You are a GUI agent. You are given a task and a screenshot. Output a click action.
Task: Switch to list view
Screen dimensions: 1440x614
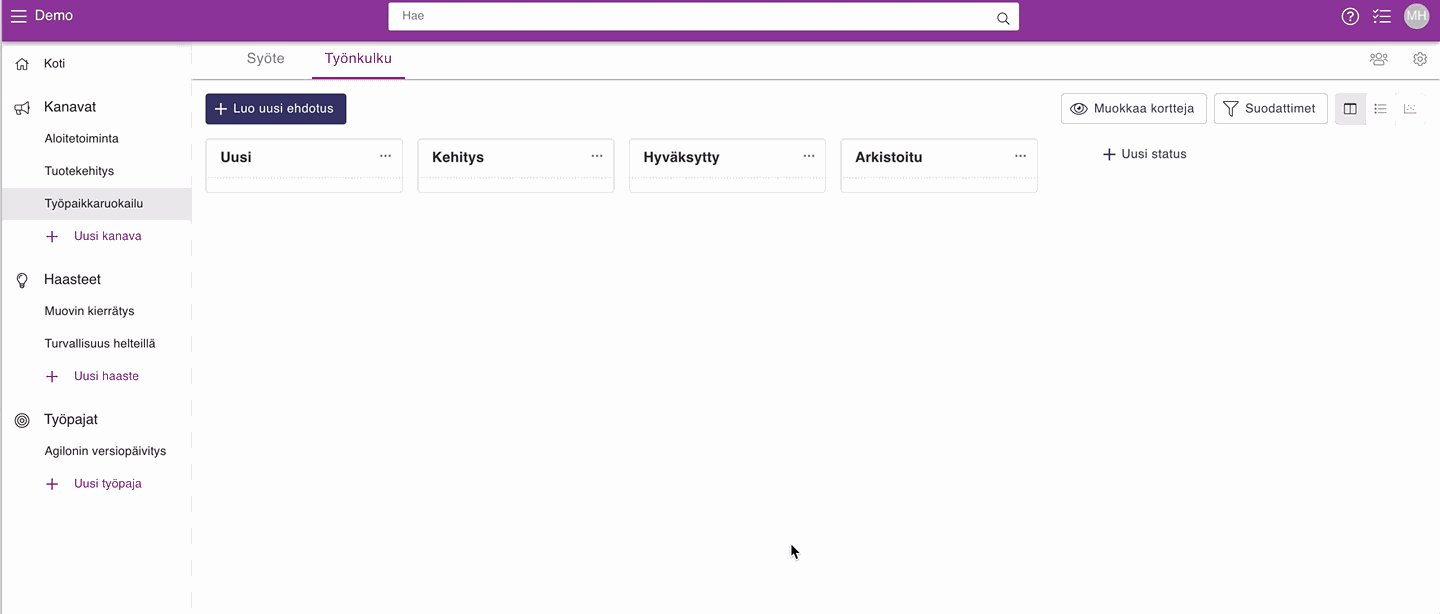coord(1380,109)
